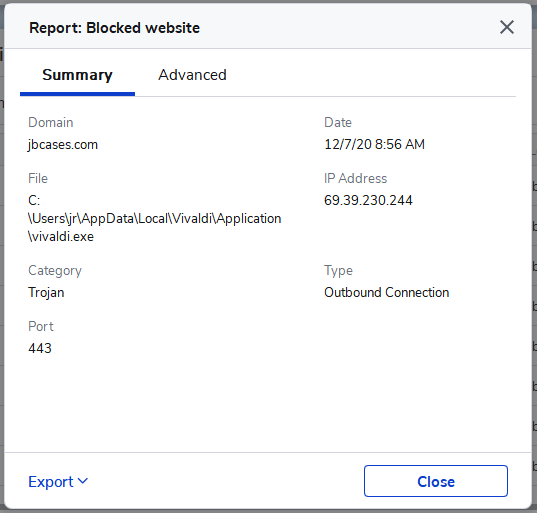Click the Close button
Image resolution: width=537 pixels, height=513 pixels.
[436, 481]
